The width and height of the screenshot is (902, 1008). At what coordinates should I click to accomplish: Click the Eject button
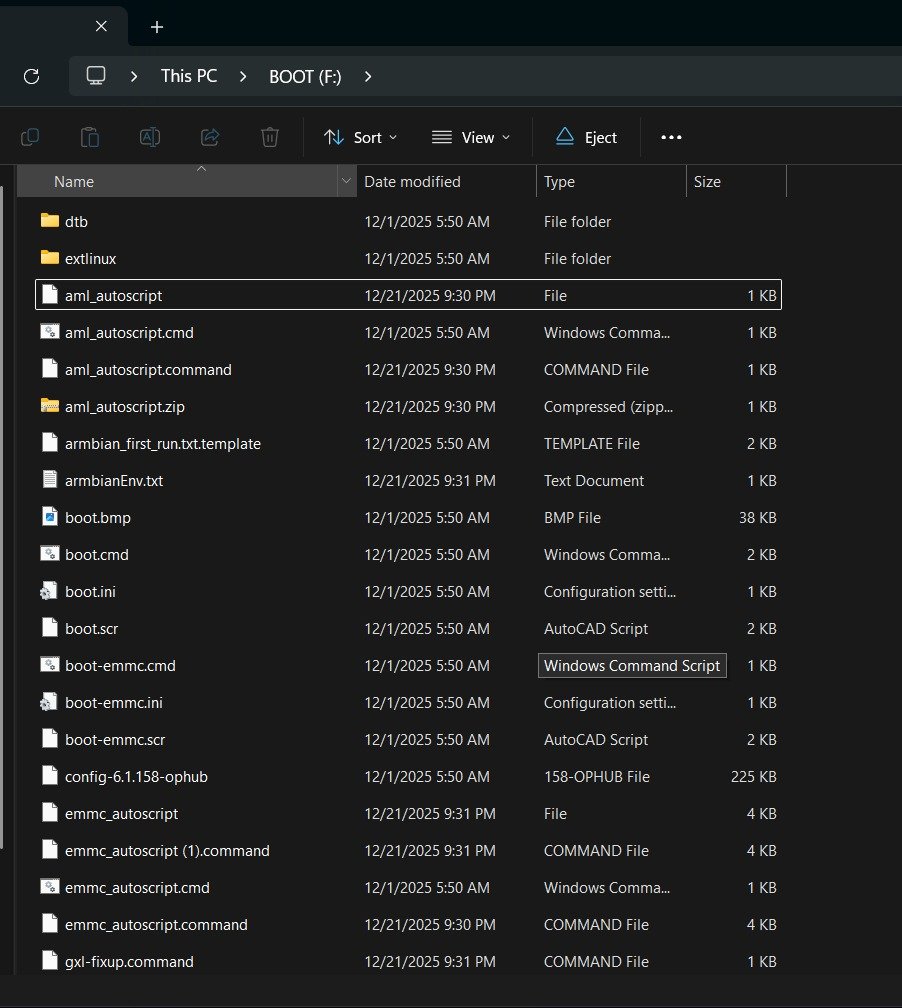click(x=586, y=137)
